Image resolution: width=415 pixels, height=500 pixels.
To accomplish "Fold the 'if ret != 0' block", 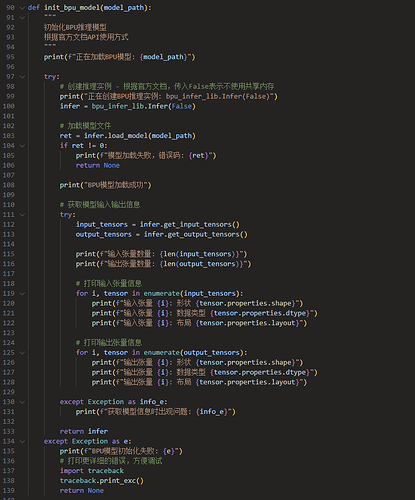I will click(x=22, y=146).
